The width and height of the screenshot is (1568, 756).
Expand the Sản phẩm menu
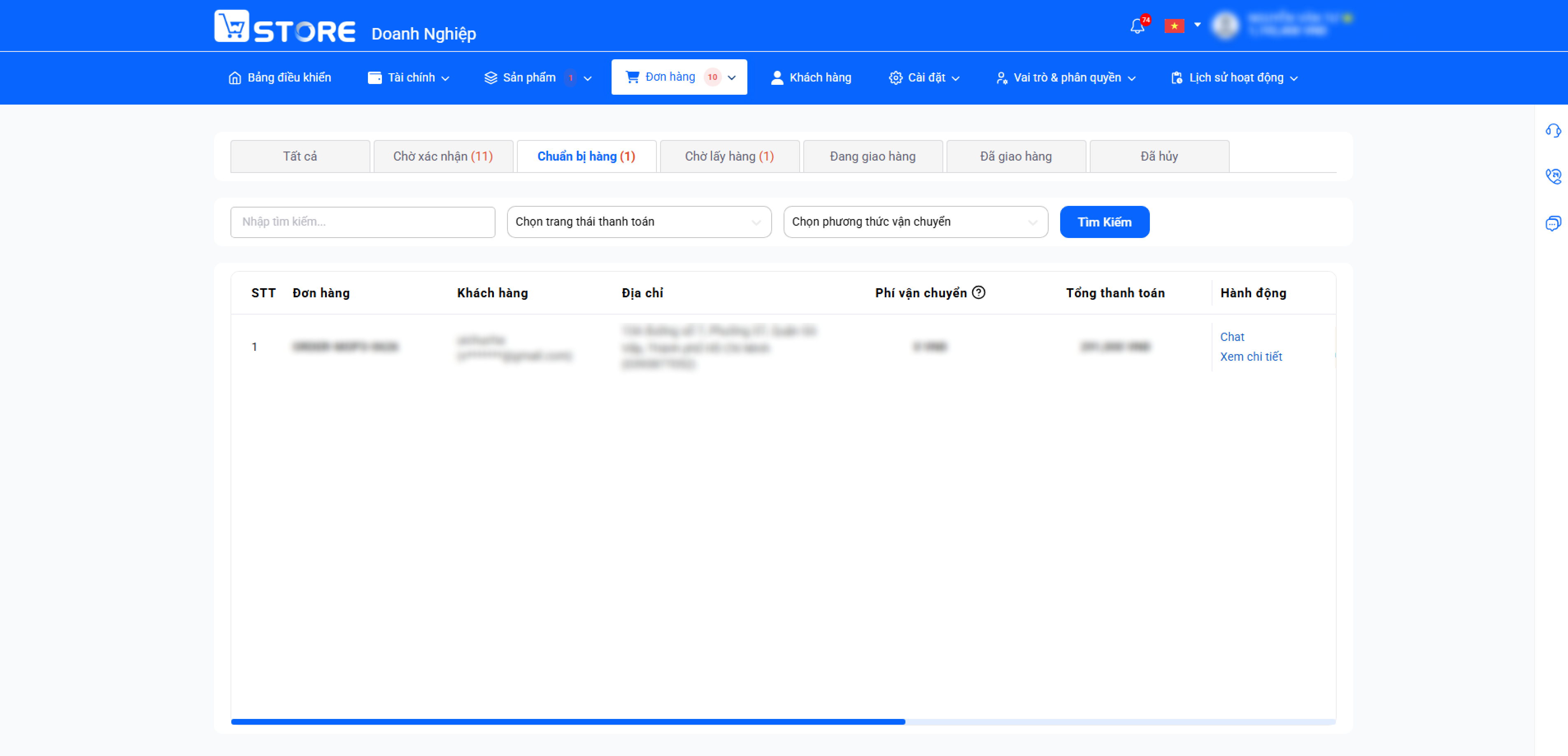(x=538, y=77)
